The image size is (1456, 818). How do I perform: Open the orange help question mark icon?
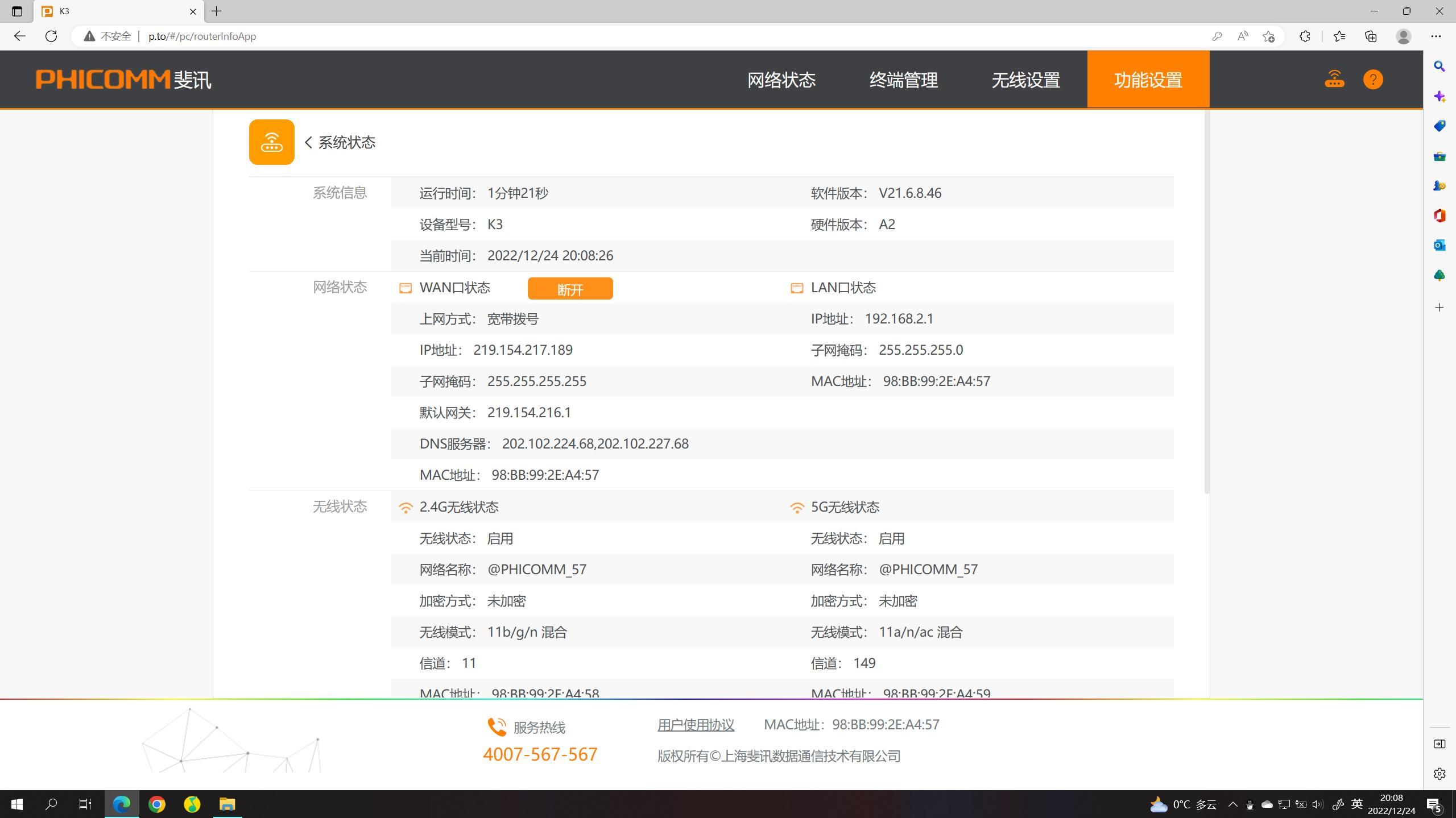coord(1373,79)
